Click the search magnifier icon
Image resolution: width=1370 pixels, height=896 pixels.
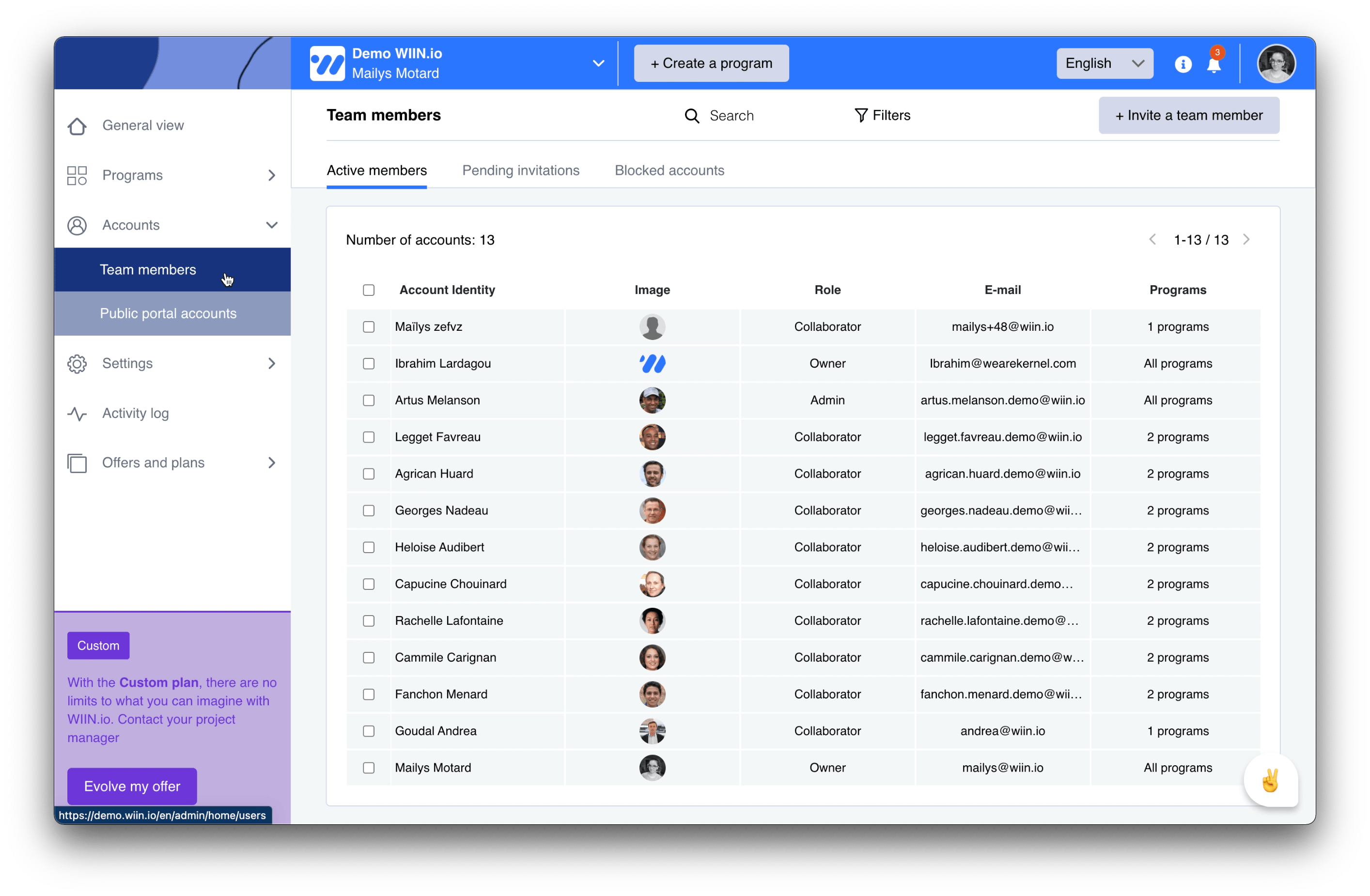[693, 114]
